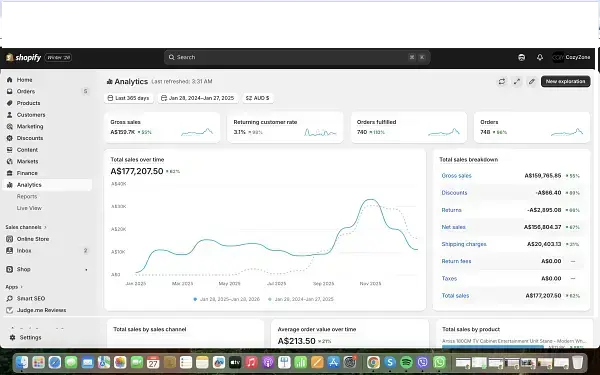Open the Last 365 days date range dropdown
The height and width of the screenshot is (375, 600).
click(129, 98)
